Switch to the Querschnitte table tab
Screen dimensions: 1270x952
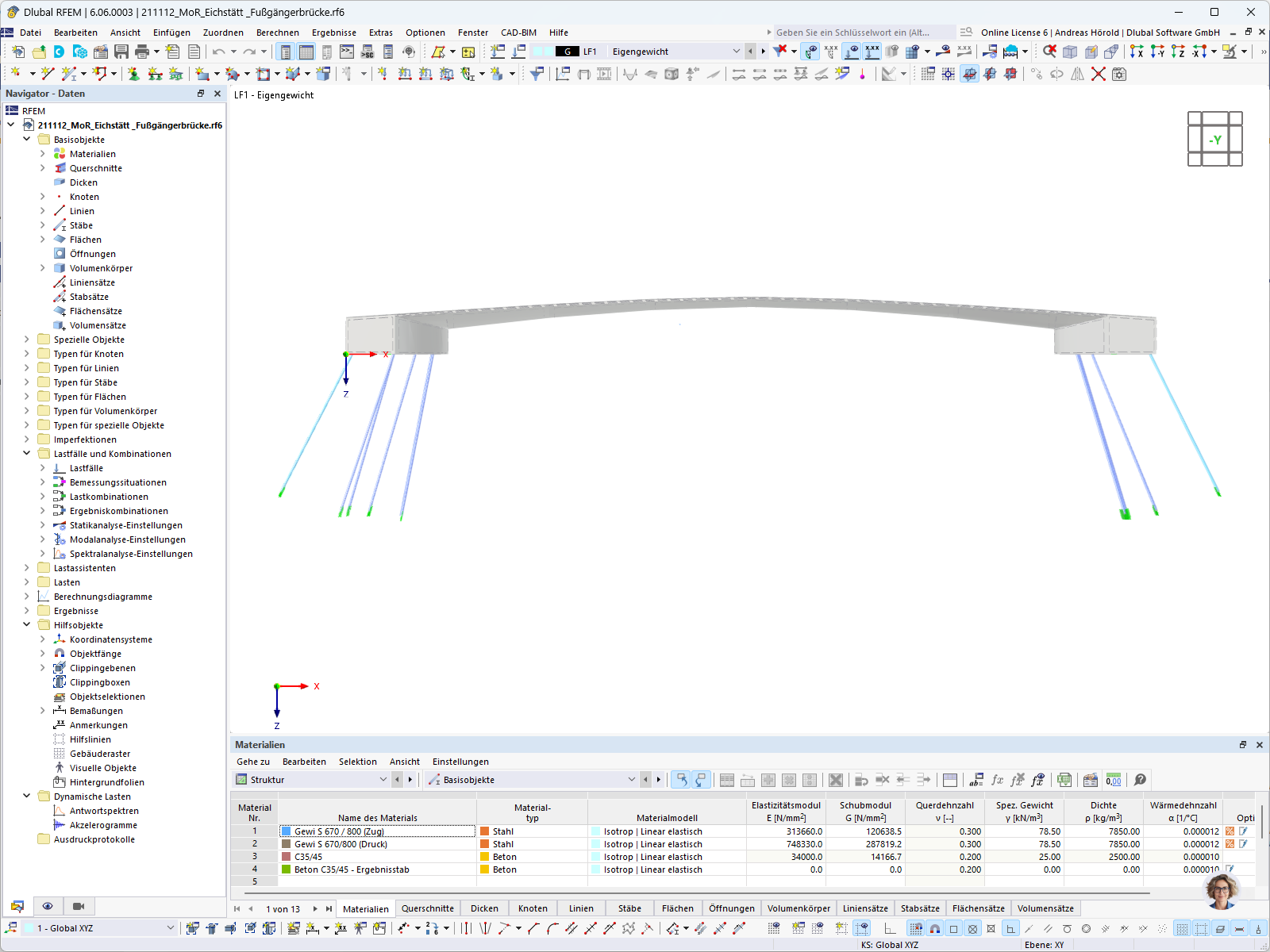(428, 908)
